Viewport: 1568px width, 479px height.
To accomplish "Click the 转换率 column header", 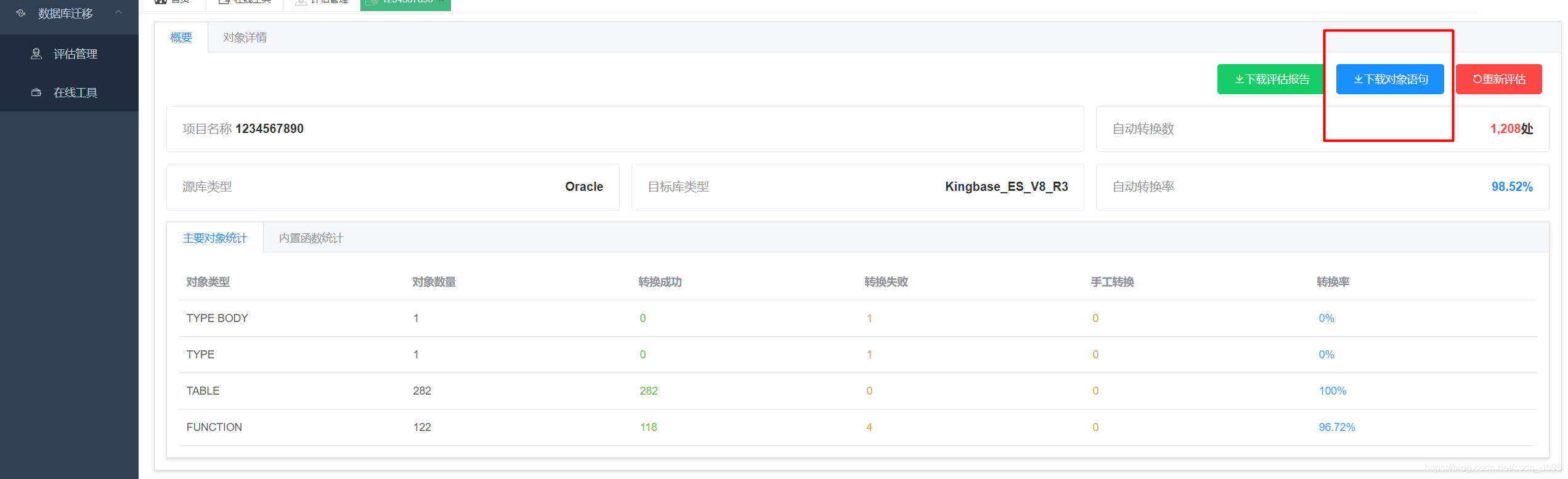I will pos(1333,282).
